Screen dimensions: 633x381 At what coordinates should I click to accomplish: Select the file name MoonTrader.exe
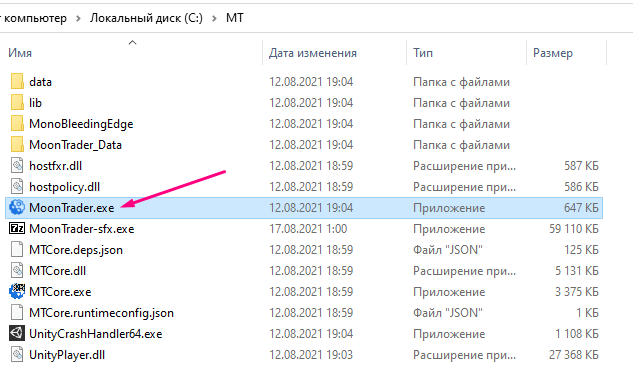pos(72,207)
